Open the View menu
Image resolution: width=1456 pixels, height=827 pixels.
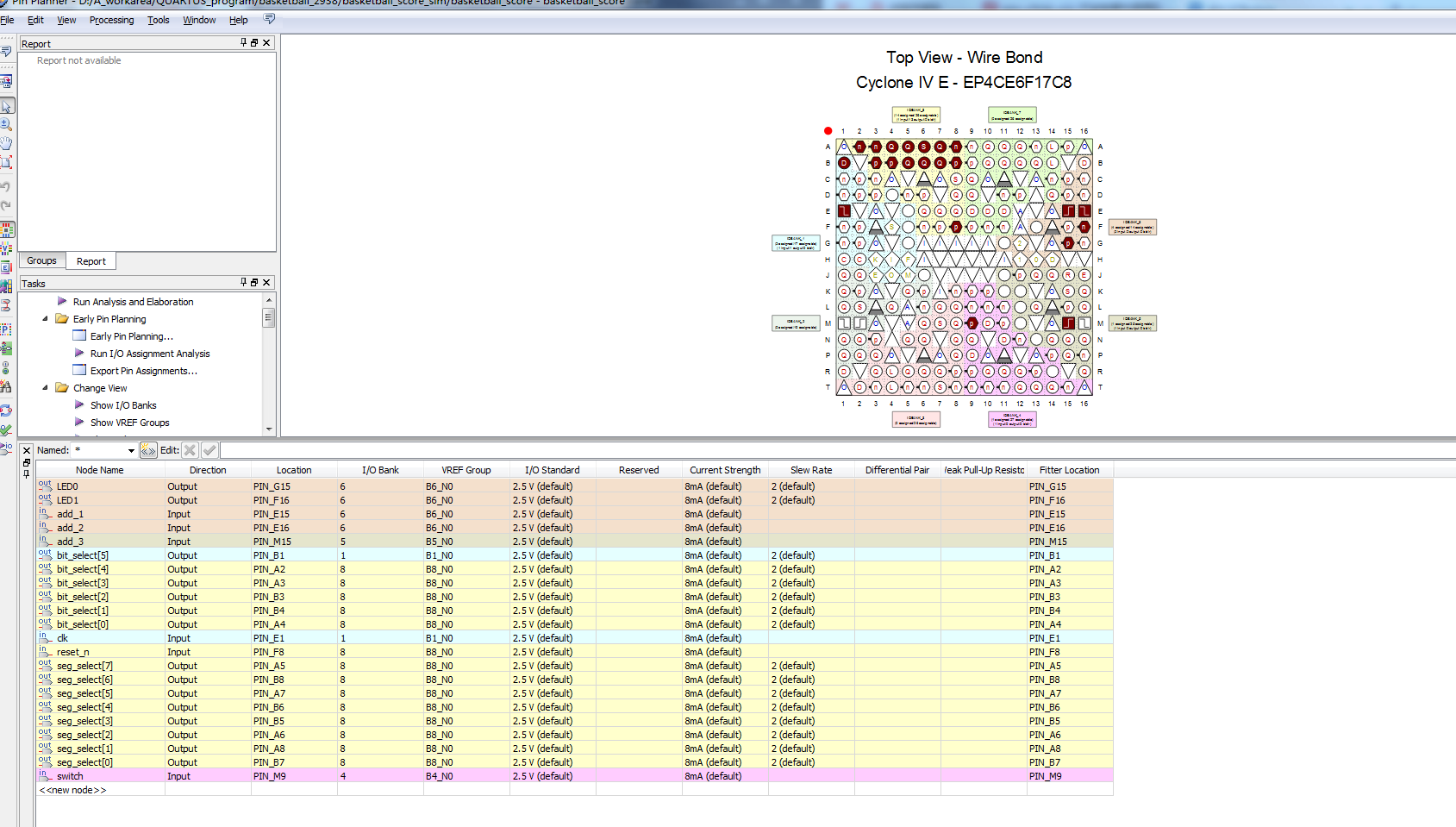pyautogui.click(x=66, y=20)
